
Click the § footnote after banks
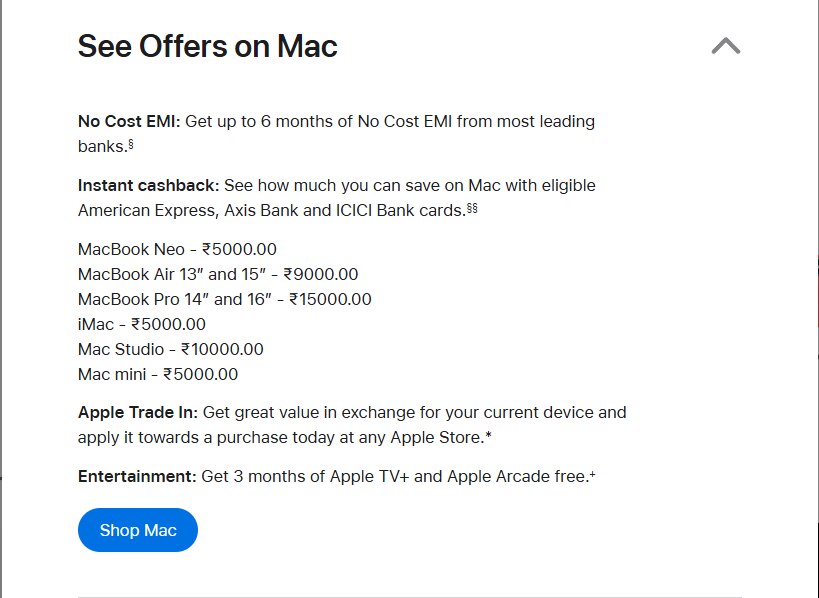131,144
